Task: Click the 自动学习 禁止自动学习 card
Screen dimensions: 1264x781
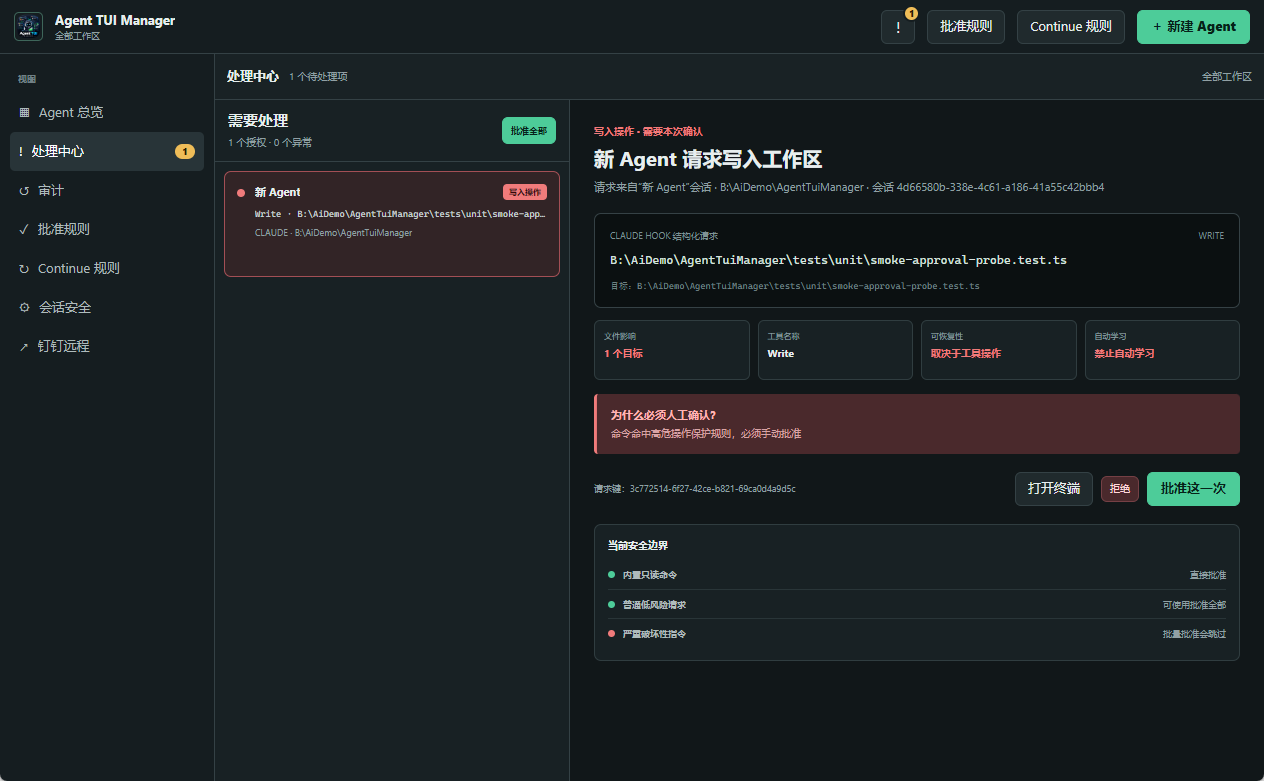Action: [1162, 350]
